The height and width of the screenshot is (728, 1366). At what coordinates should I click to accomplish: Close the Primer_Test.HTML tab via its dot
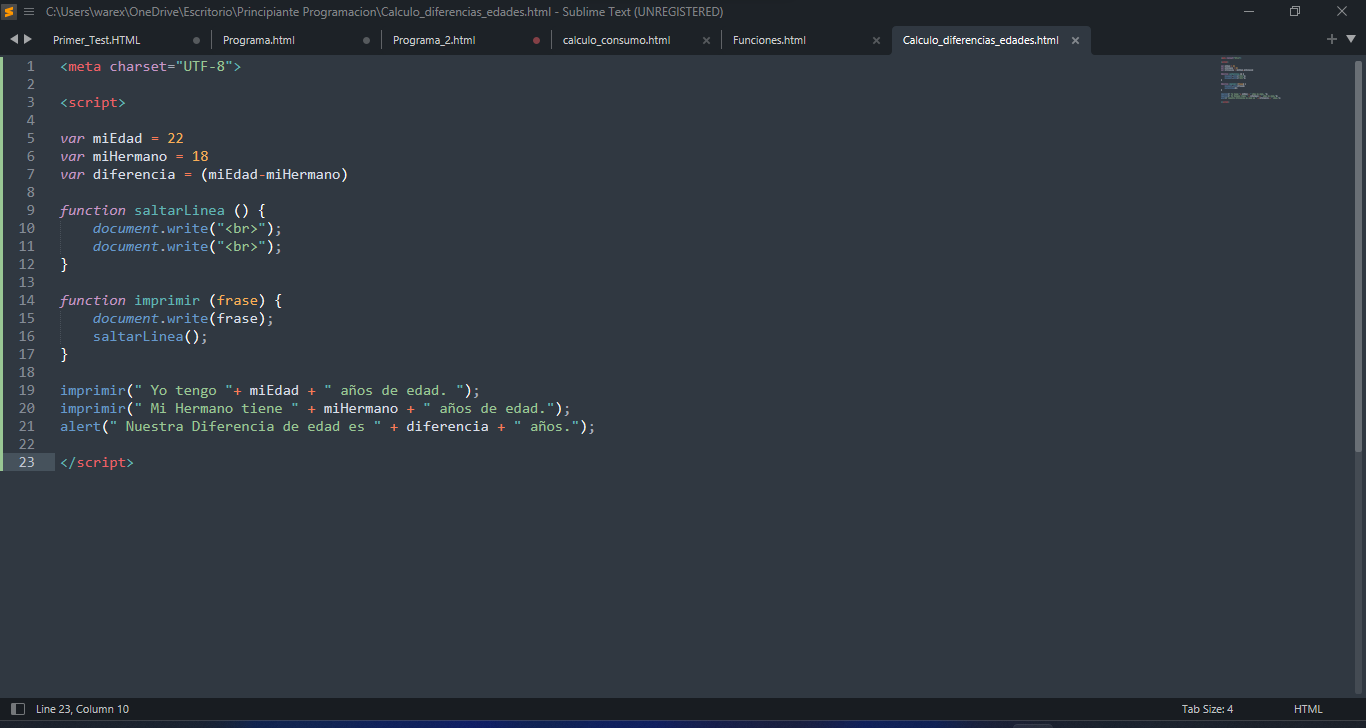point(196,41)
